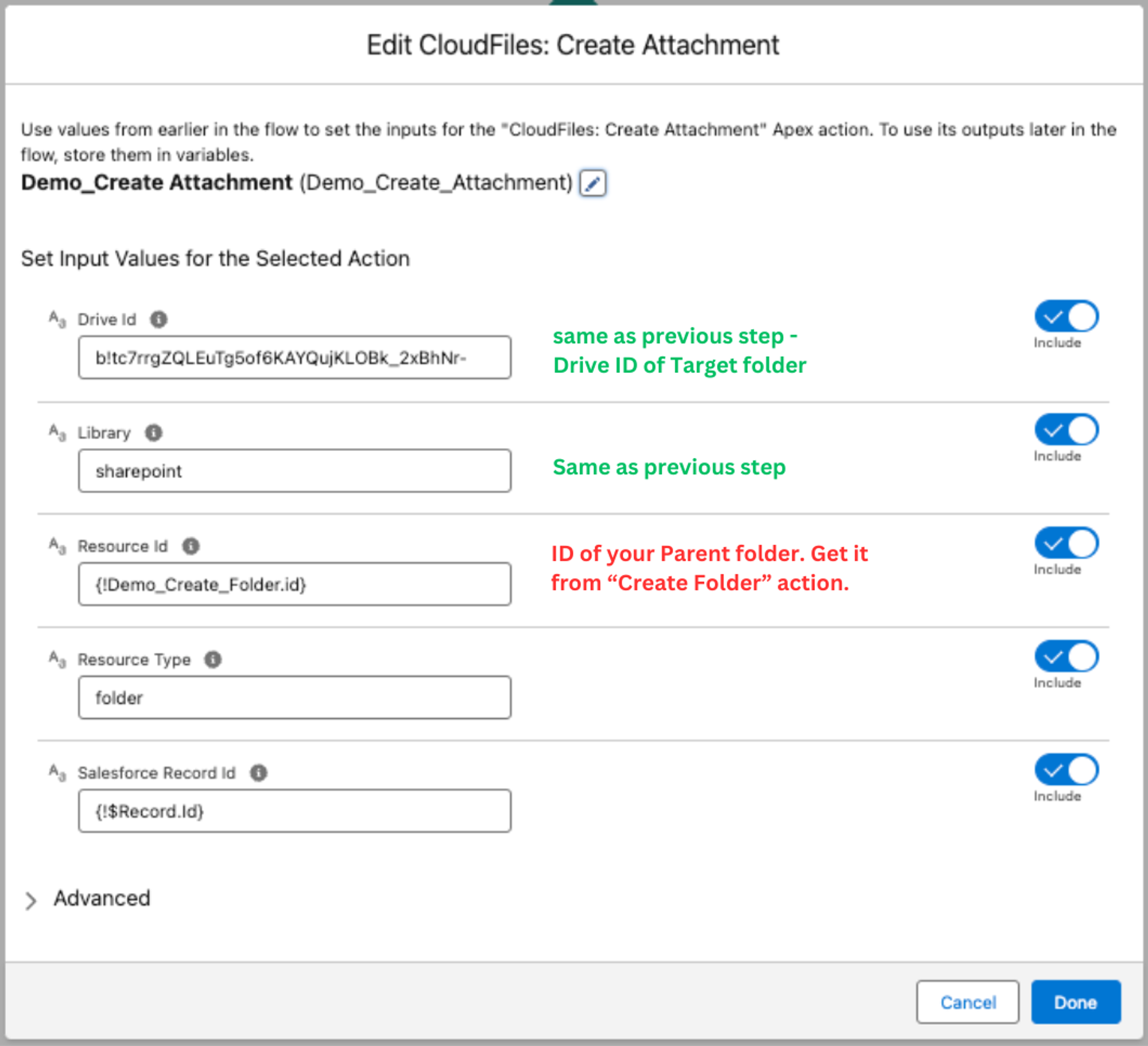This screenshot has height=1046, width=1148.
Task: Select the text data-type icon for Drive Id
Action: (56, 316)
